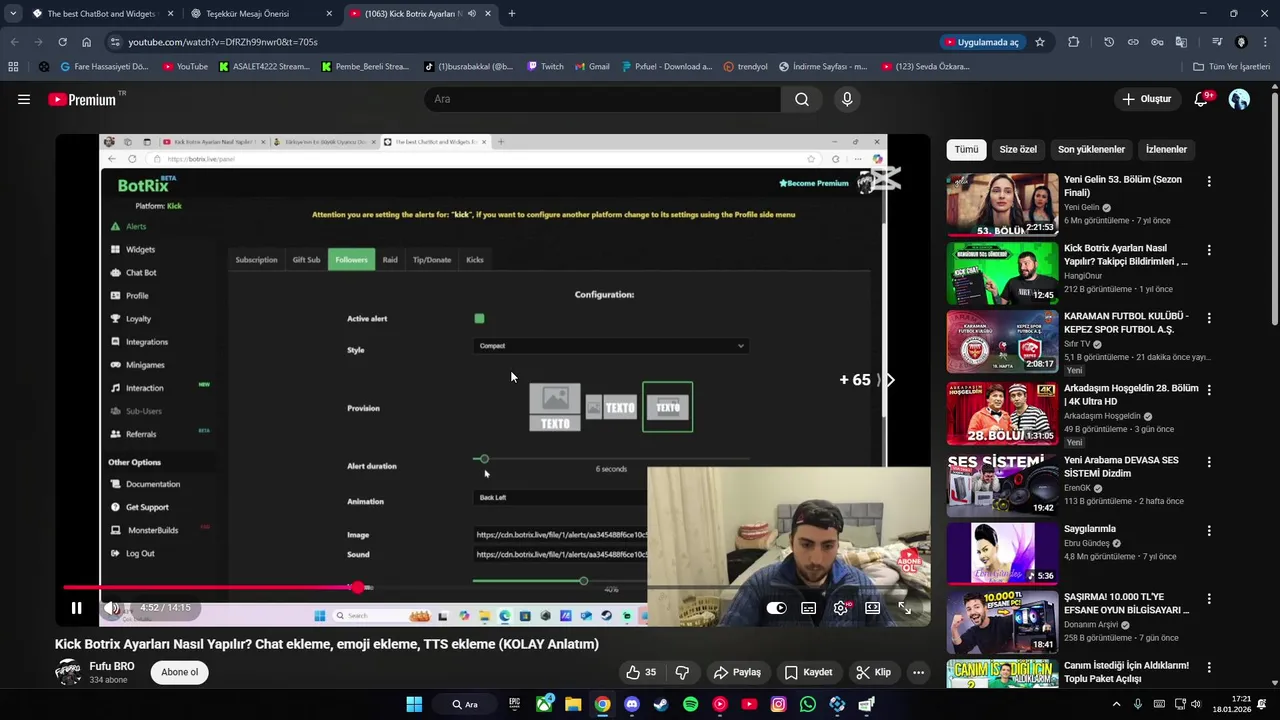Open Steam from the taskbar
1280x720 pixels.
pos(660,704)
